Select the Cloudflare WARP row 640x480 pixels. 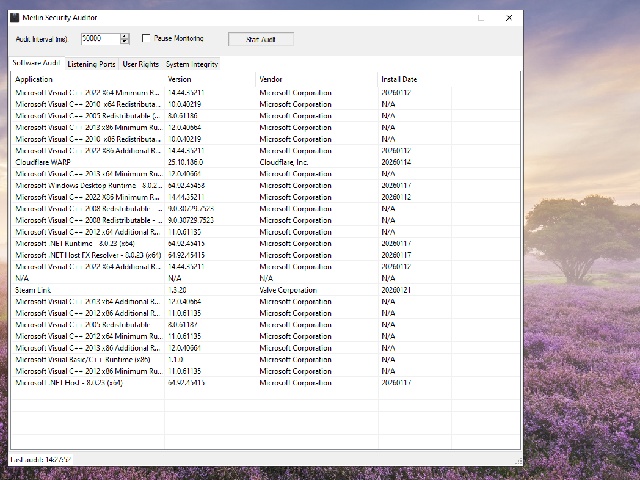tap(265, 162)
